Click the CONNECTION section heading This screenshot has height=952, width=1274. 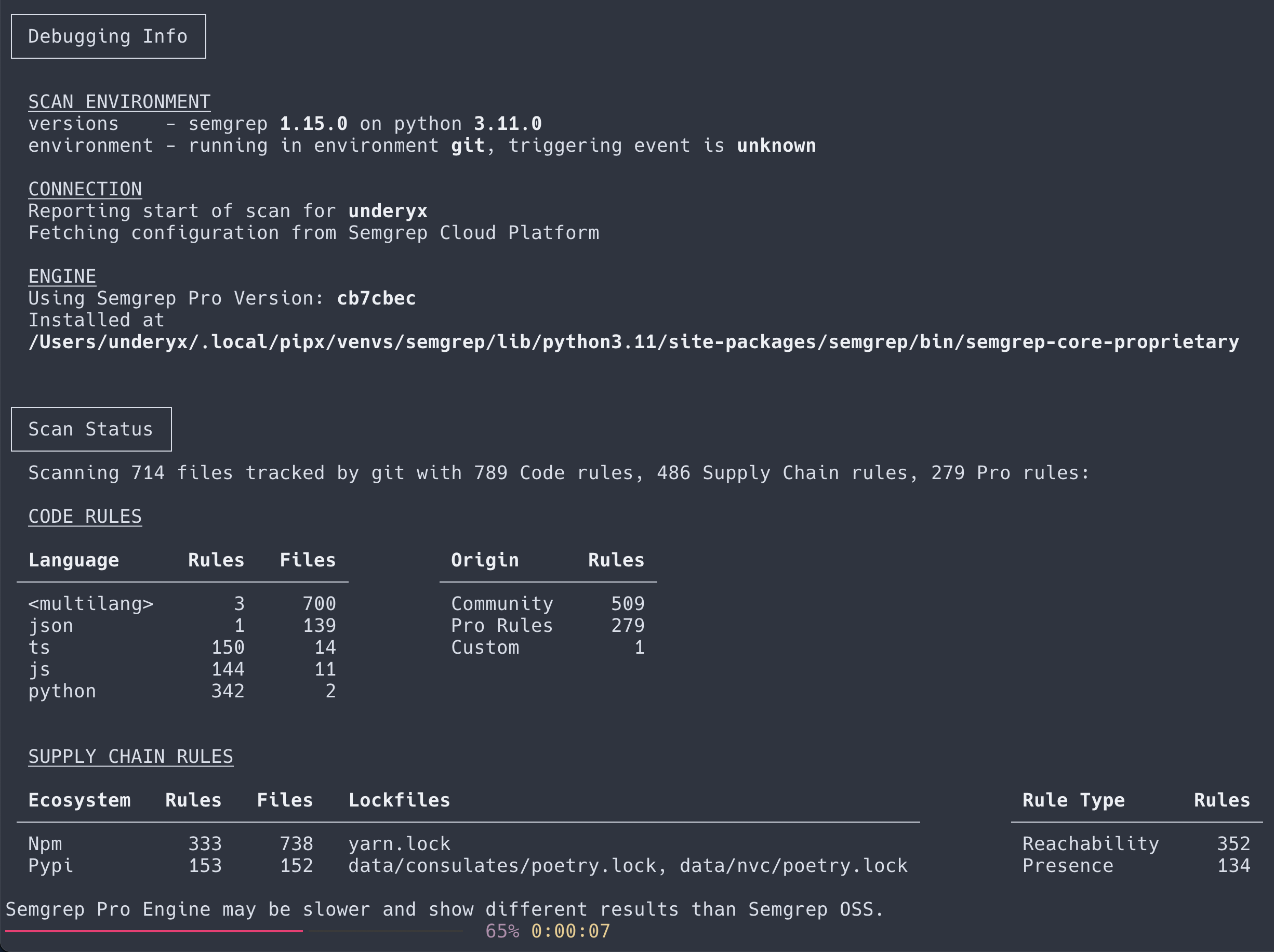[x=85, y=189]
